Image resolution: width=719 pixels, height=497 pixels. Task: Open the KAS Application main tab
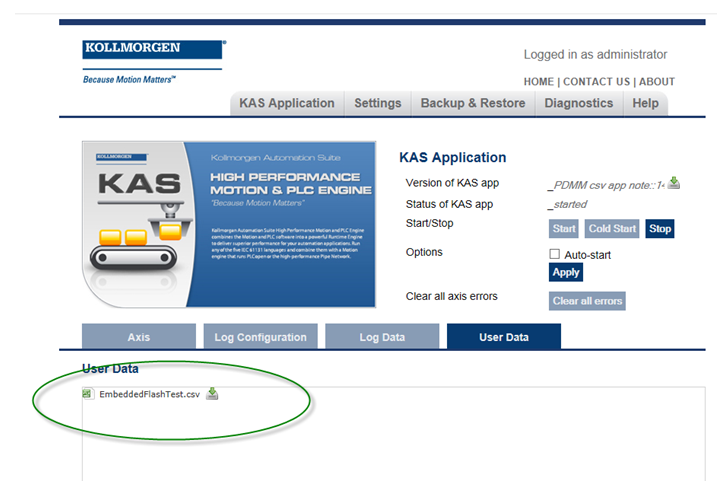point(287,103)
